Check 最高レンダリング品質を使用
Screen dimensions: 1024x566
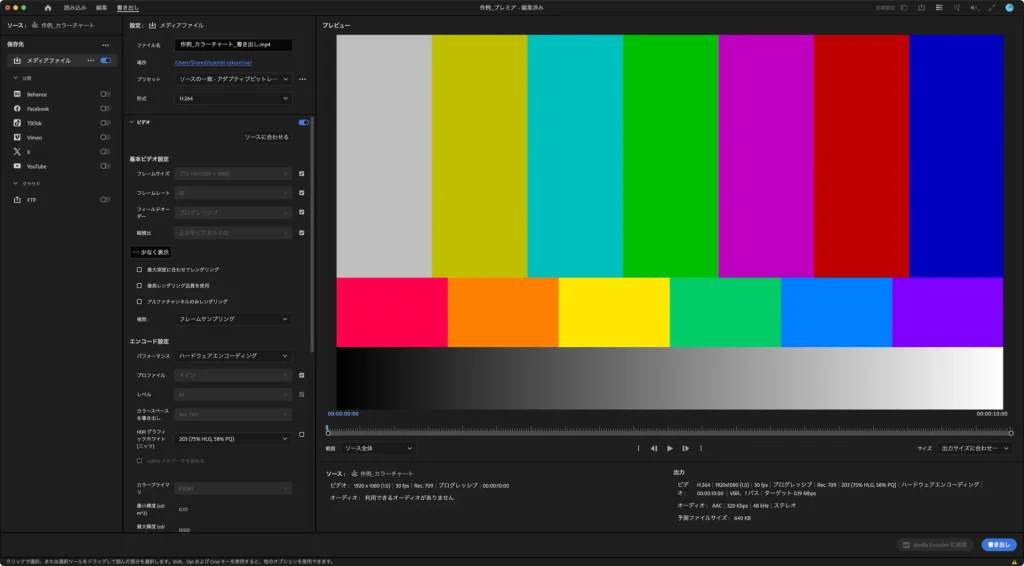tap(139, 285)
